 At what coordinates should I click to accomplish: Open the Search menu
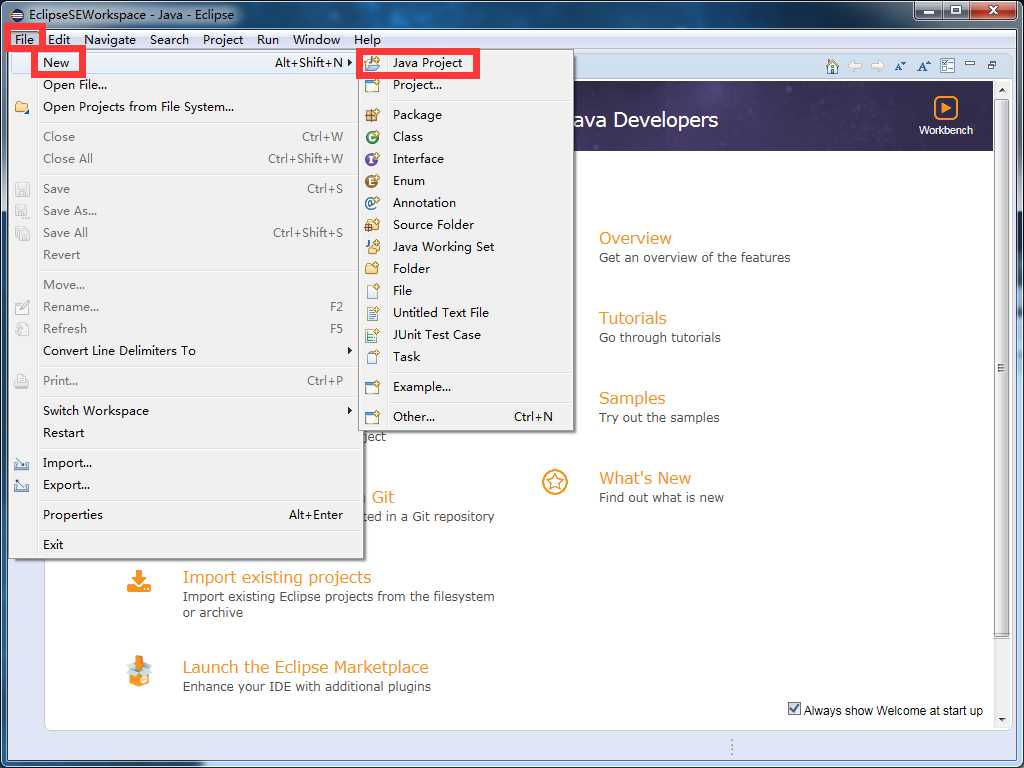(169, 39)
